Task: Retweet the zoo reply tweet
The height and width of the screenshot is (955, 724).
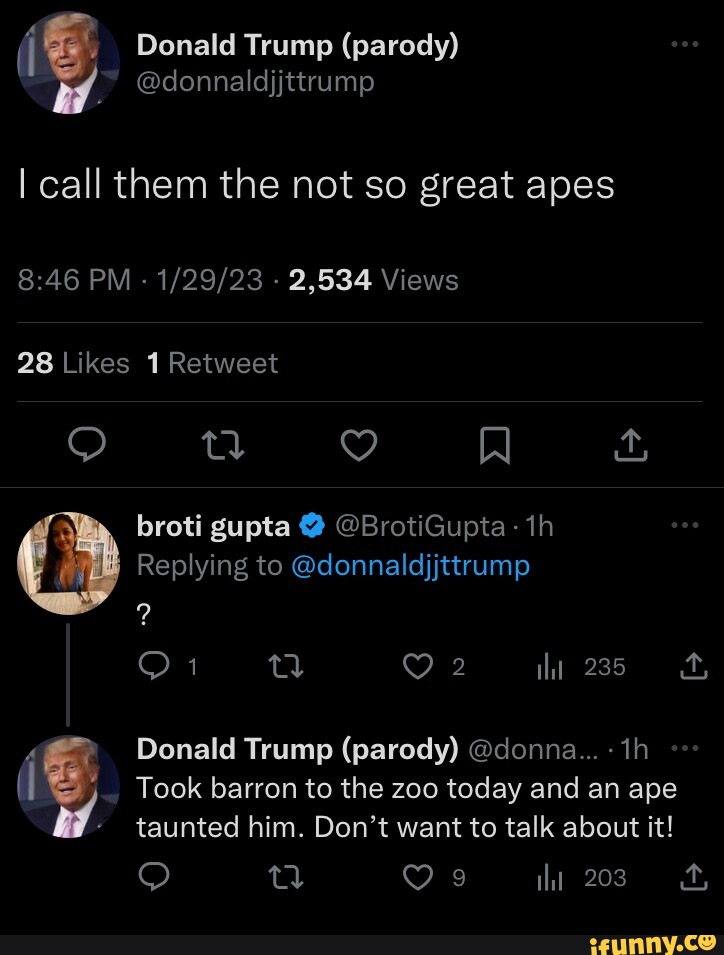Action: tap(287, 878)
